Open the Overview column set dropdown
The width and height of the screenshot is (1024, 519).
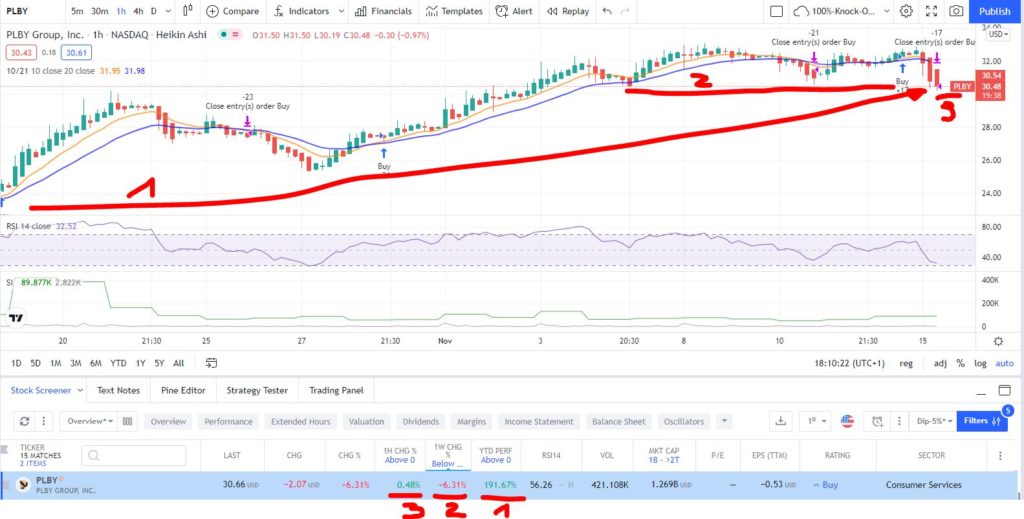pos(90,421)
